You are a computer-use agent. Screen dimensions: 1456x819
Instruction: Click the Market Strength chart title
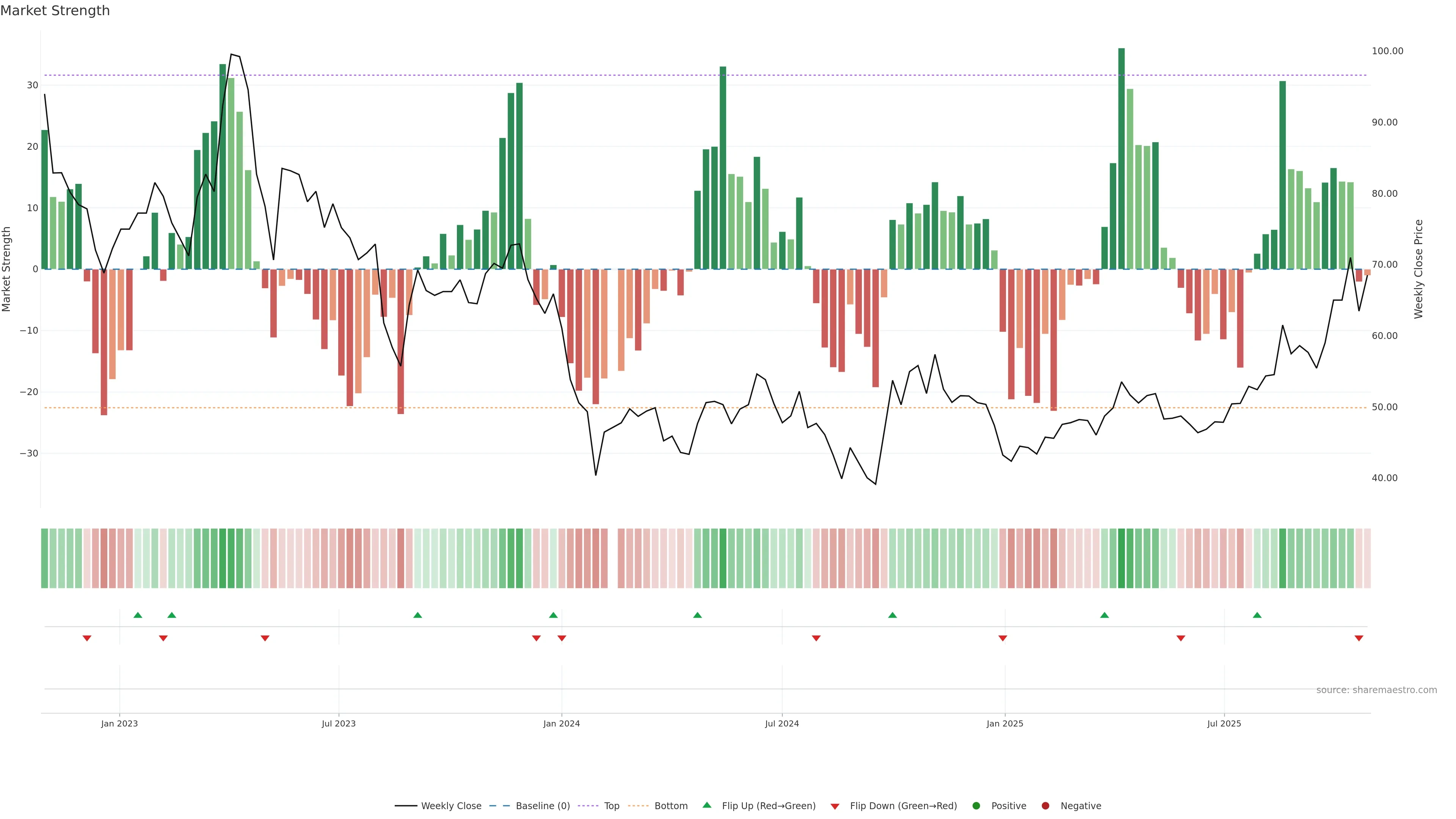(55, 11)
